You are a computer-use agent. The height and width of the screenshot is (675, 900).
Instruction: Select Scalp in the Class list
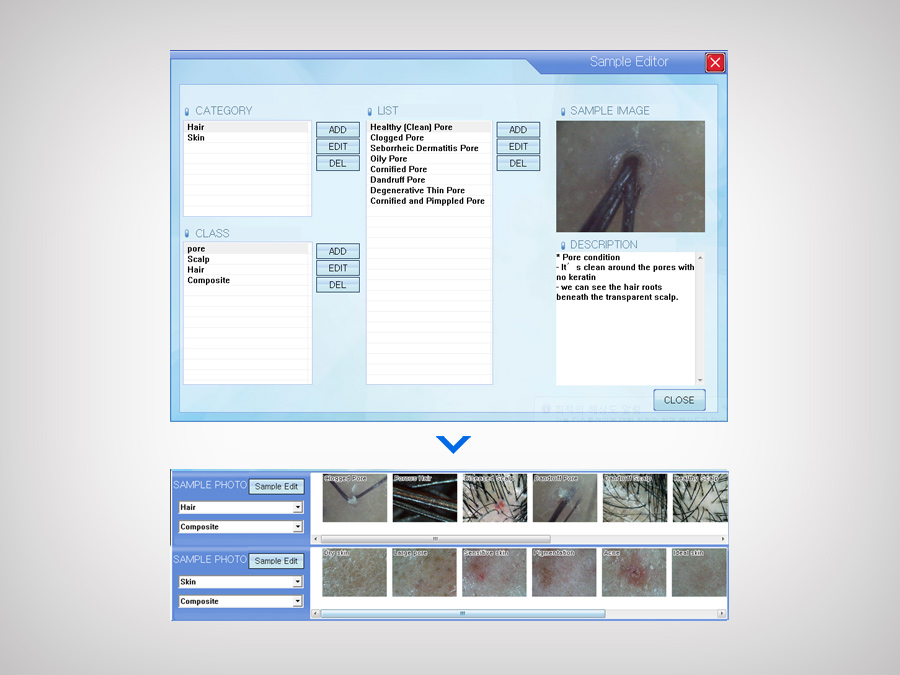tap(198, 259)
